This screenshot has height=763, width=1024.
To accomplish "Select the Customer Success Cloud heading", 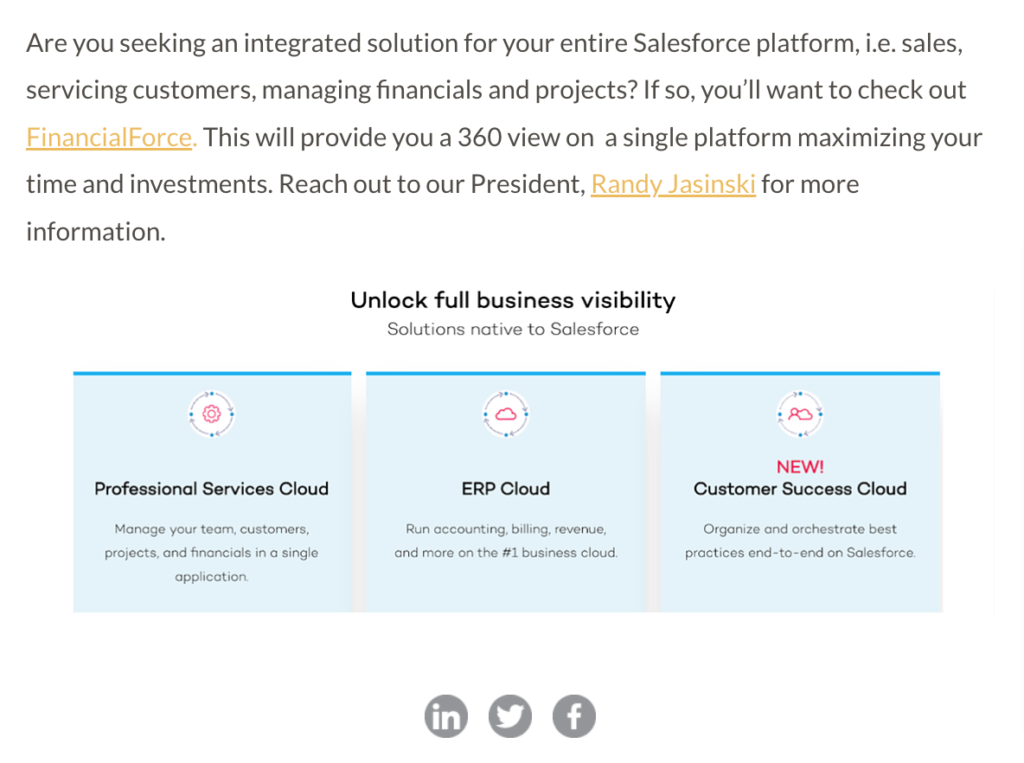I will (800, 489).
